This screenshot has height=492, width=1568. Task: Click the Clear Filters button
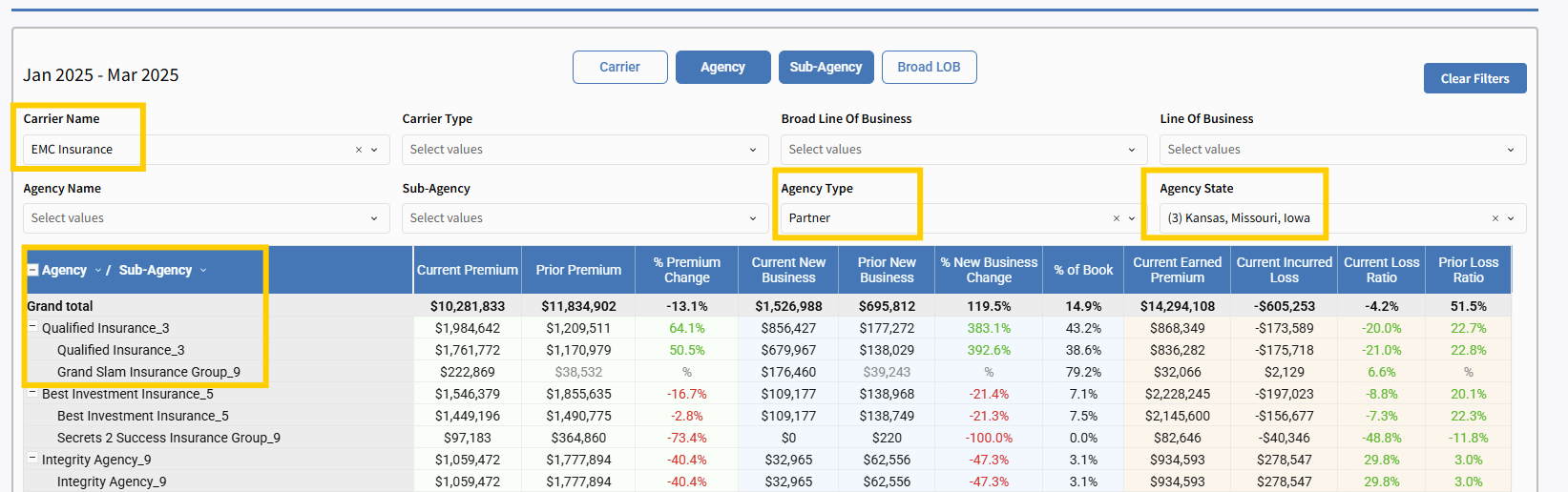1474,78
